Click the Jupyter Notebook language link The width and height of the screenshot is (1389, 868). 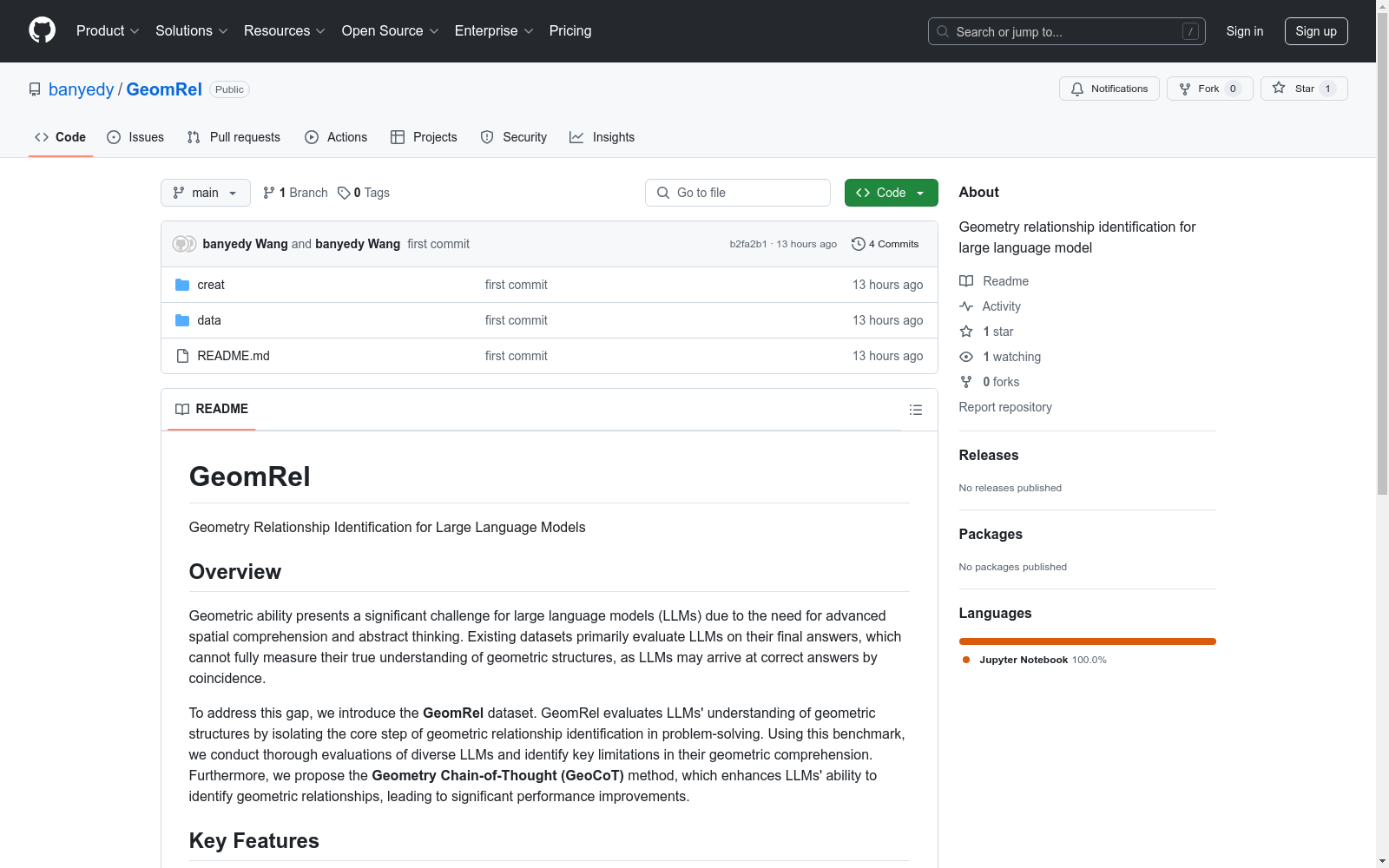(1034, 660)
